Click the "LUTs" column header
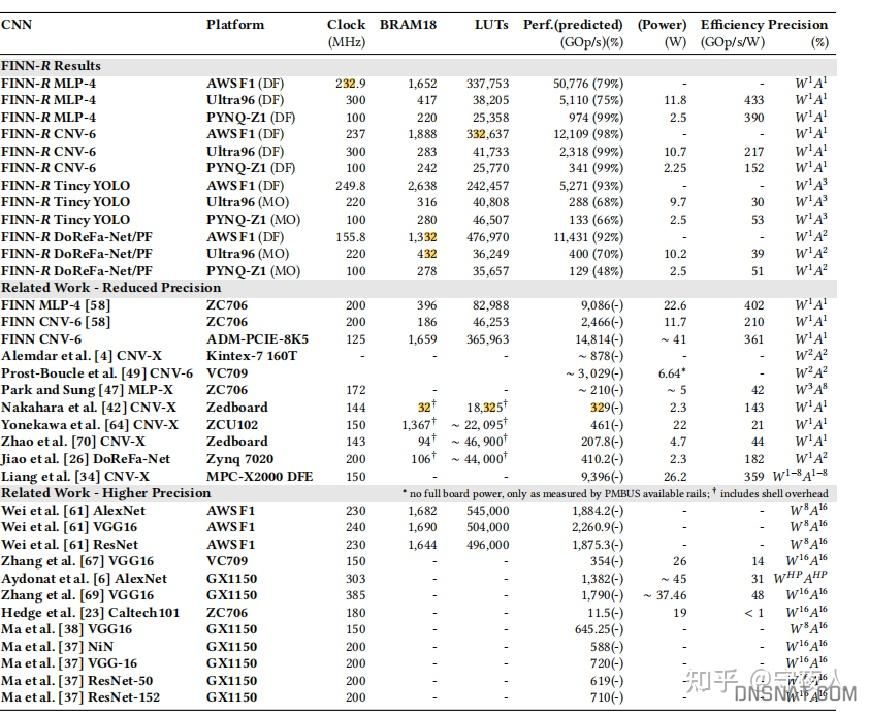Viewport: 869px width, 715px height. pos(492,25)
